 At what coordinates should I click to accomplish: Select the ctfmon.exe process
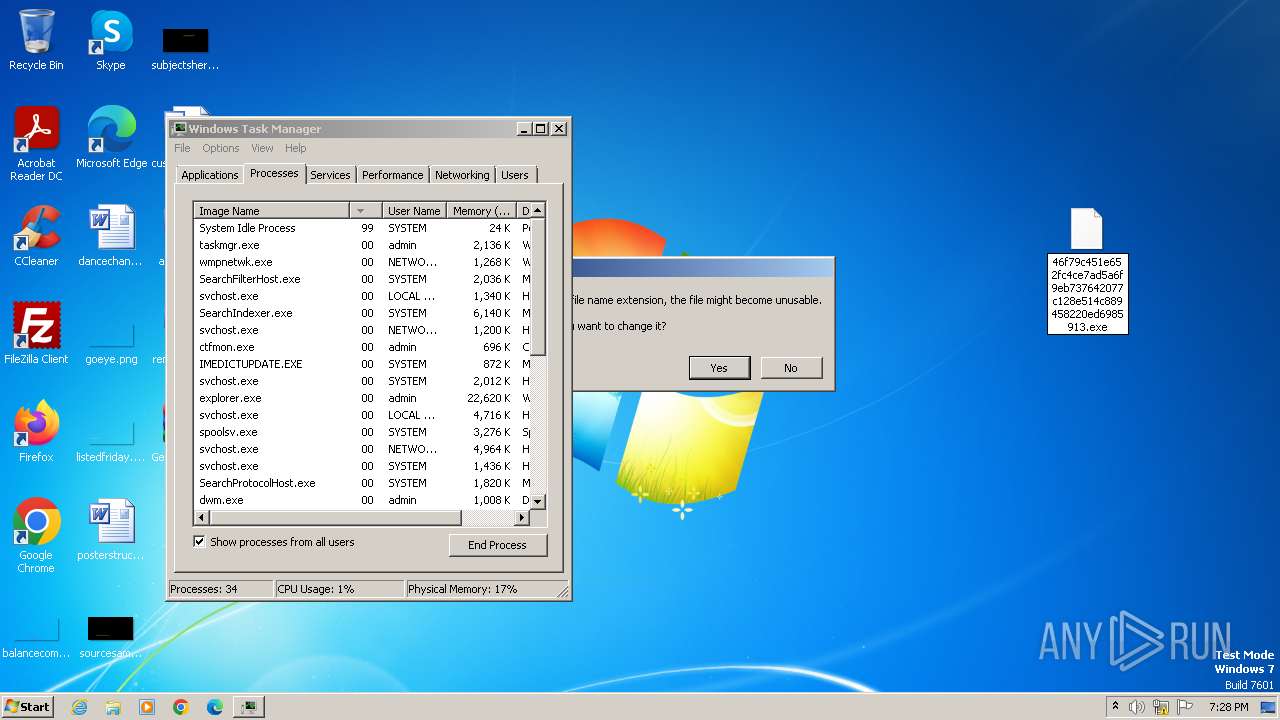pos(361,347)
